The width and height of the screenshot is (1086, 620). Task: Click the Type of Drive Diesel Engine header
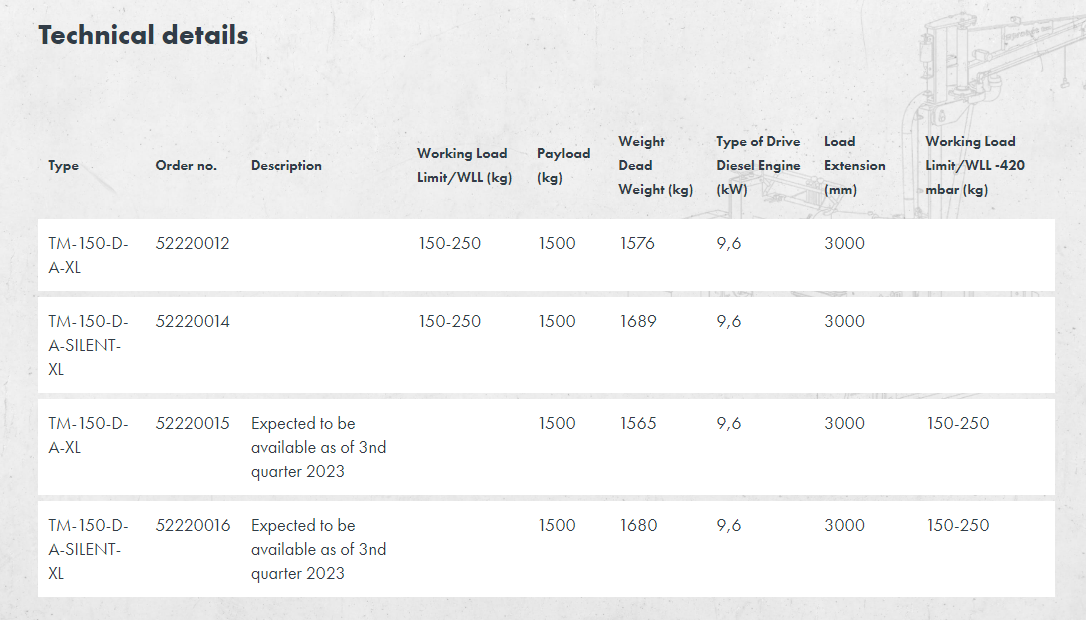point(758,166)
